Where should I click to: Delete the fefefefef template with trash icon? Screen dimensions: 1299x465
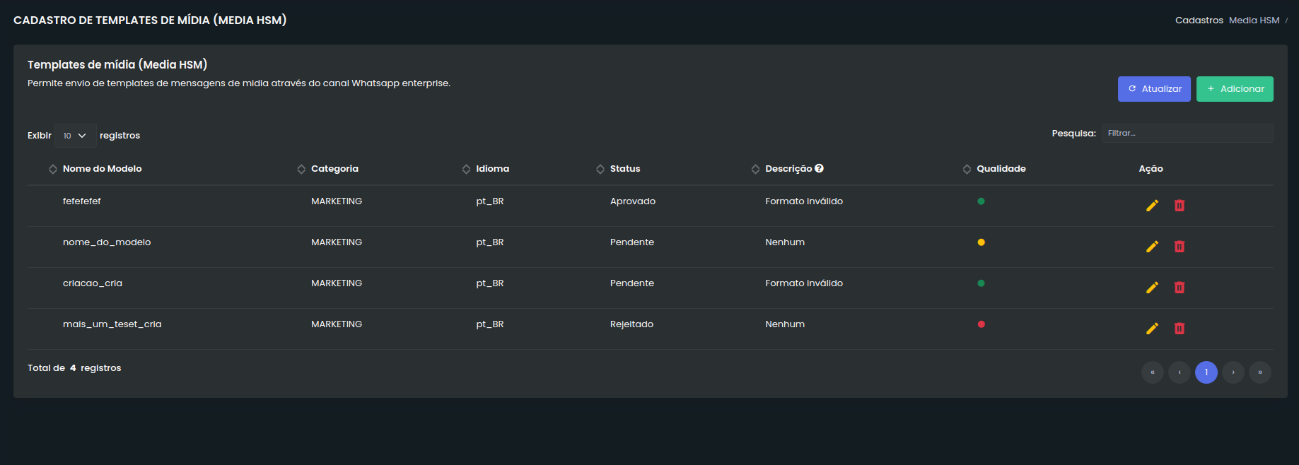[x=1179, y=205]
